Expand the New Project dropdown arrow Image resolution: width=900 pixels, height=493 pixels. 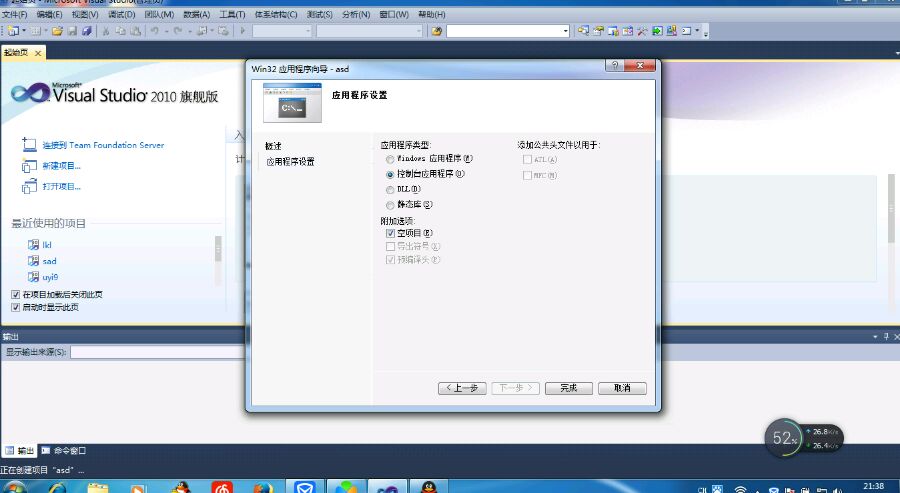click(x=24, y=31)
